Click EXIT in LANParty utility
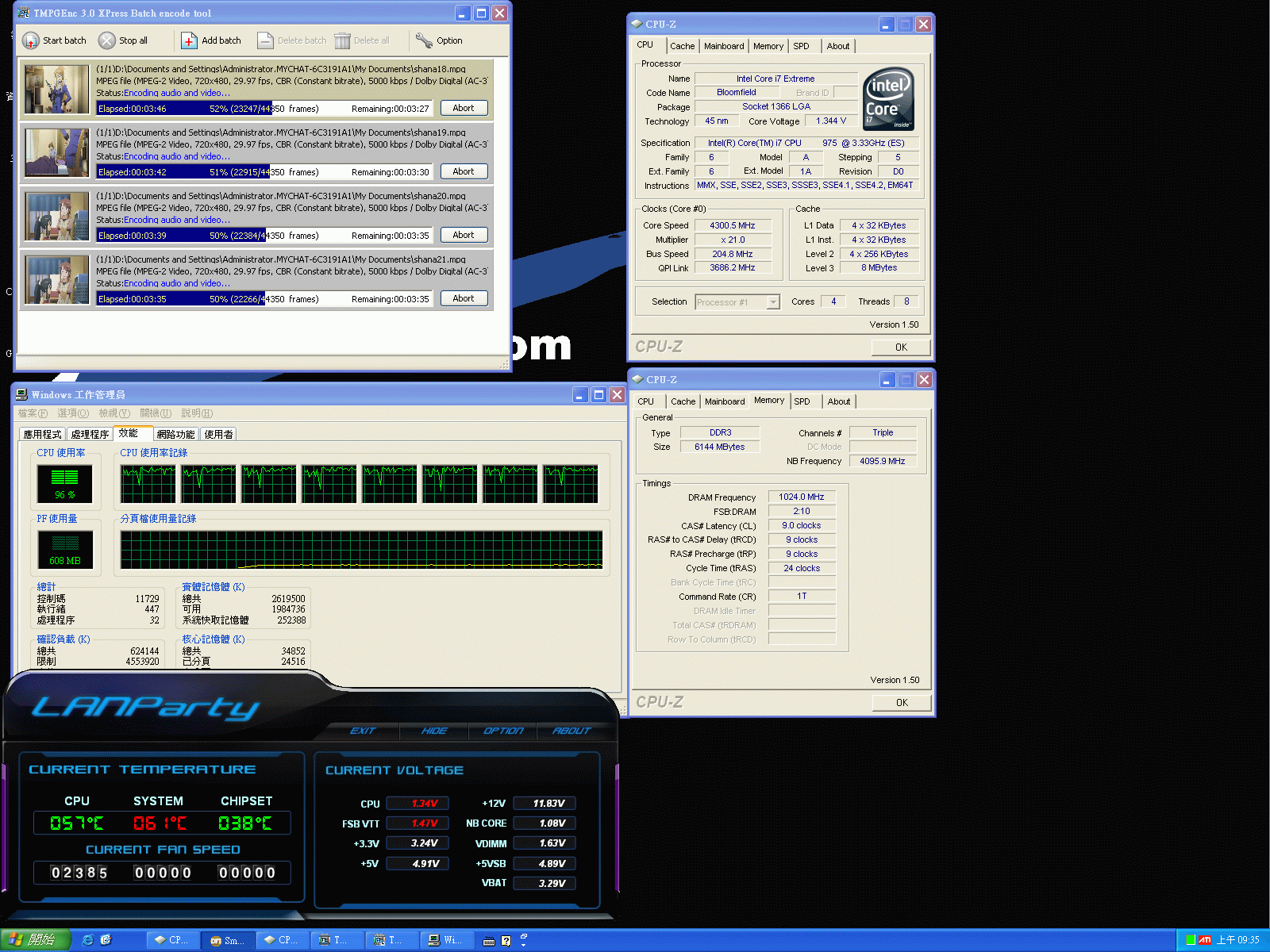1270x952 pixels. pos(363,731)
